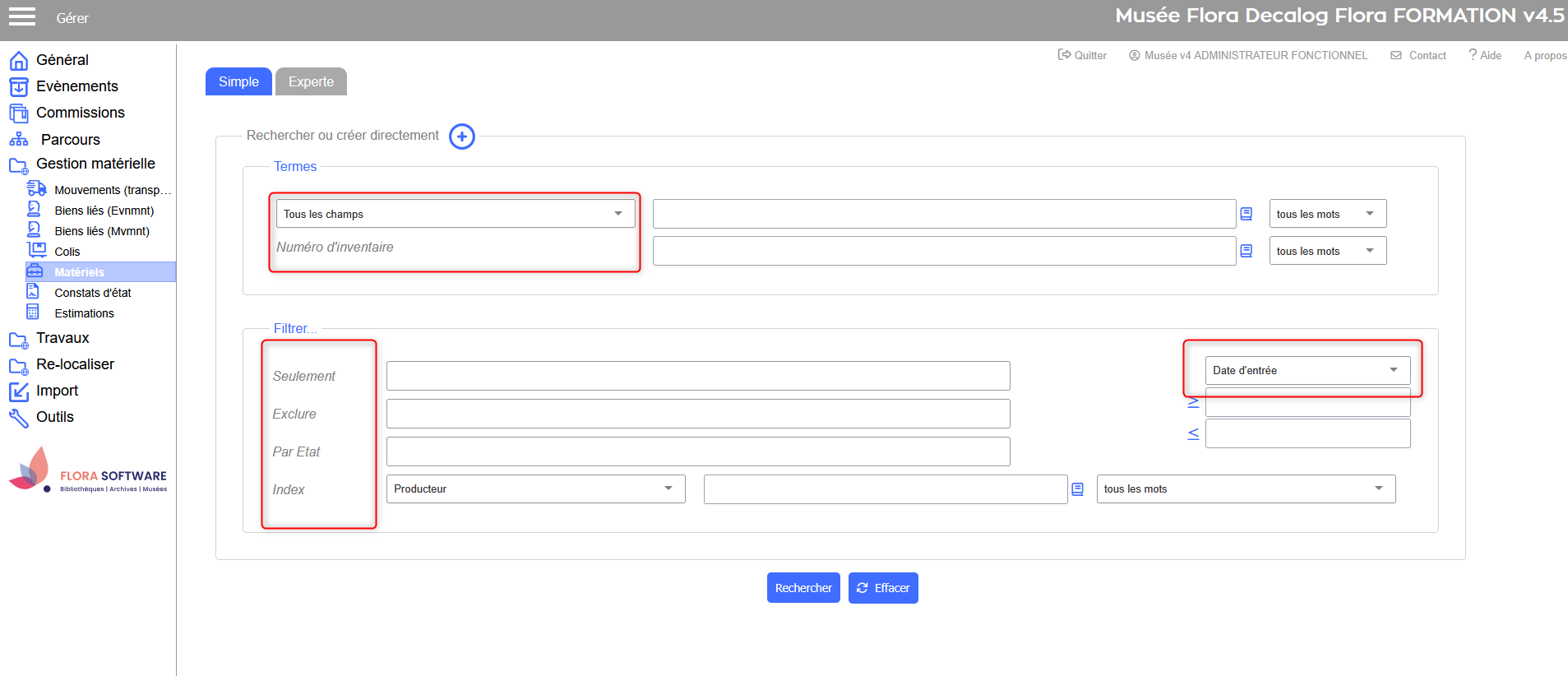This screenshot has height=676, width=1568.
Task: Click the Quitter logout icon
Action: (x=1064, y=55)
